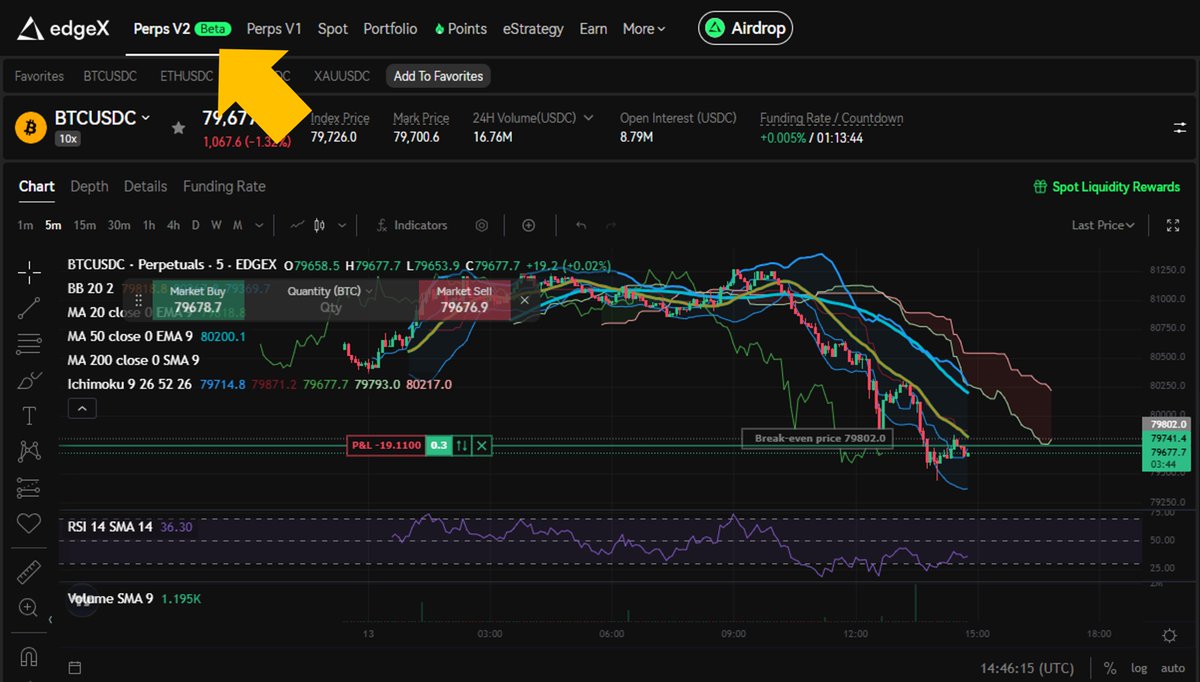Select the trend line drawing tool

pos(29,307)
